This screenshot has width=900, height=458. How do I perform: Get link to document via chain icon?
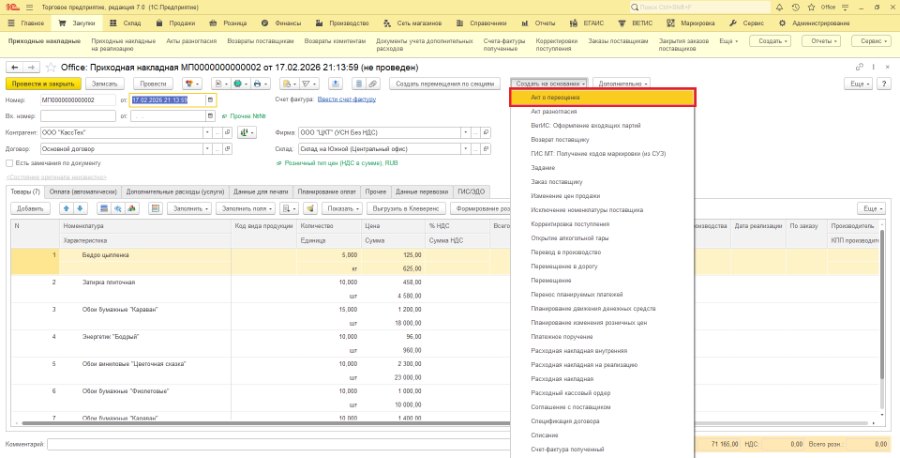859,67
